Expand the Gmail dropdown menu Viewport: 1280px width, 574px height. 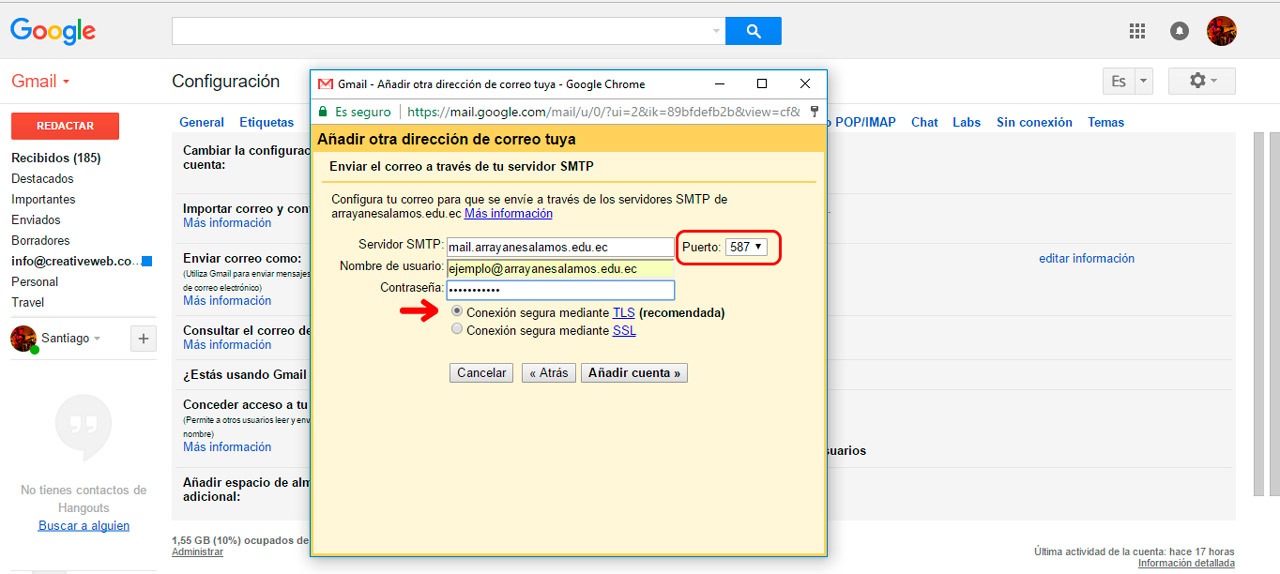41,81
